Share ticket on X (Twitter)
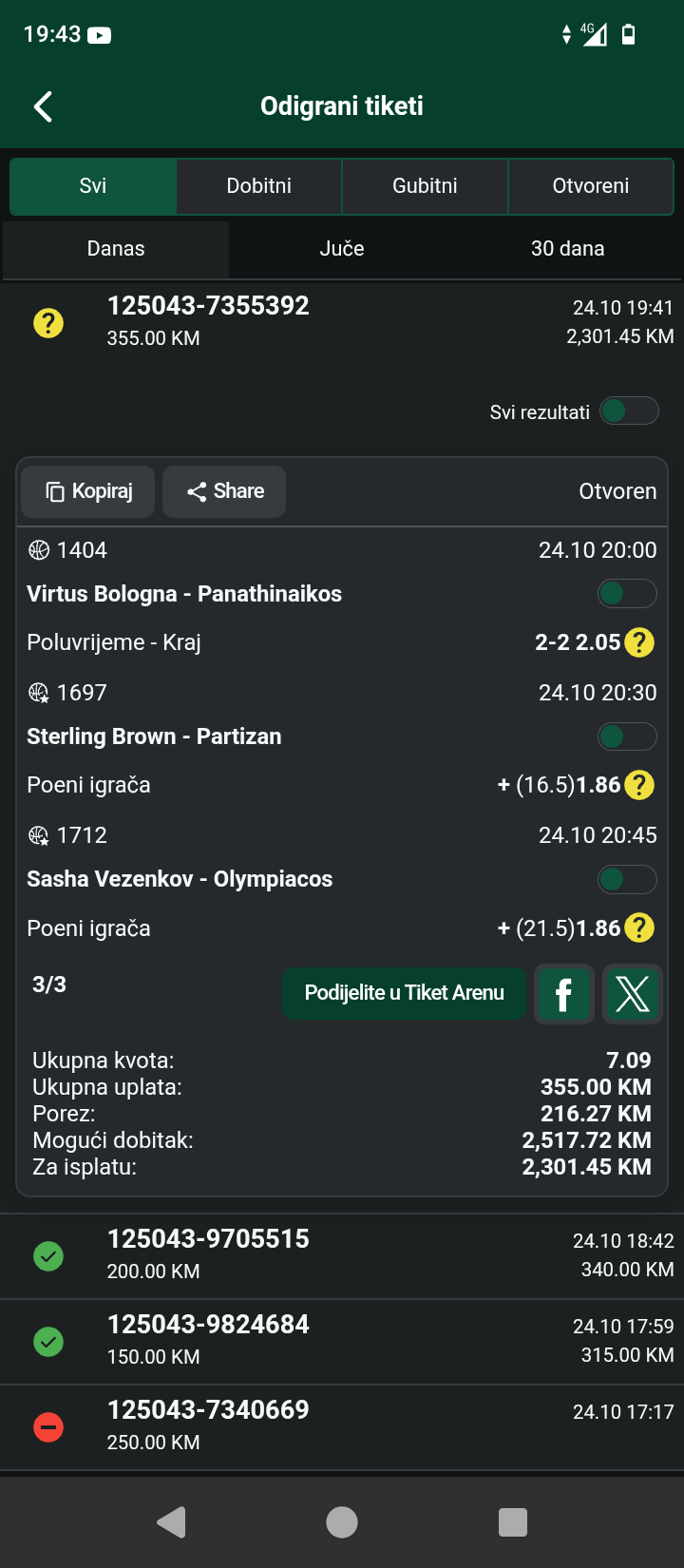The height and width of the screenshot is (1568, 684). pos(632,994)
